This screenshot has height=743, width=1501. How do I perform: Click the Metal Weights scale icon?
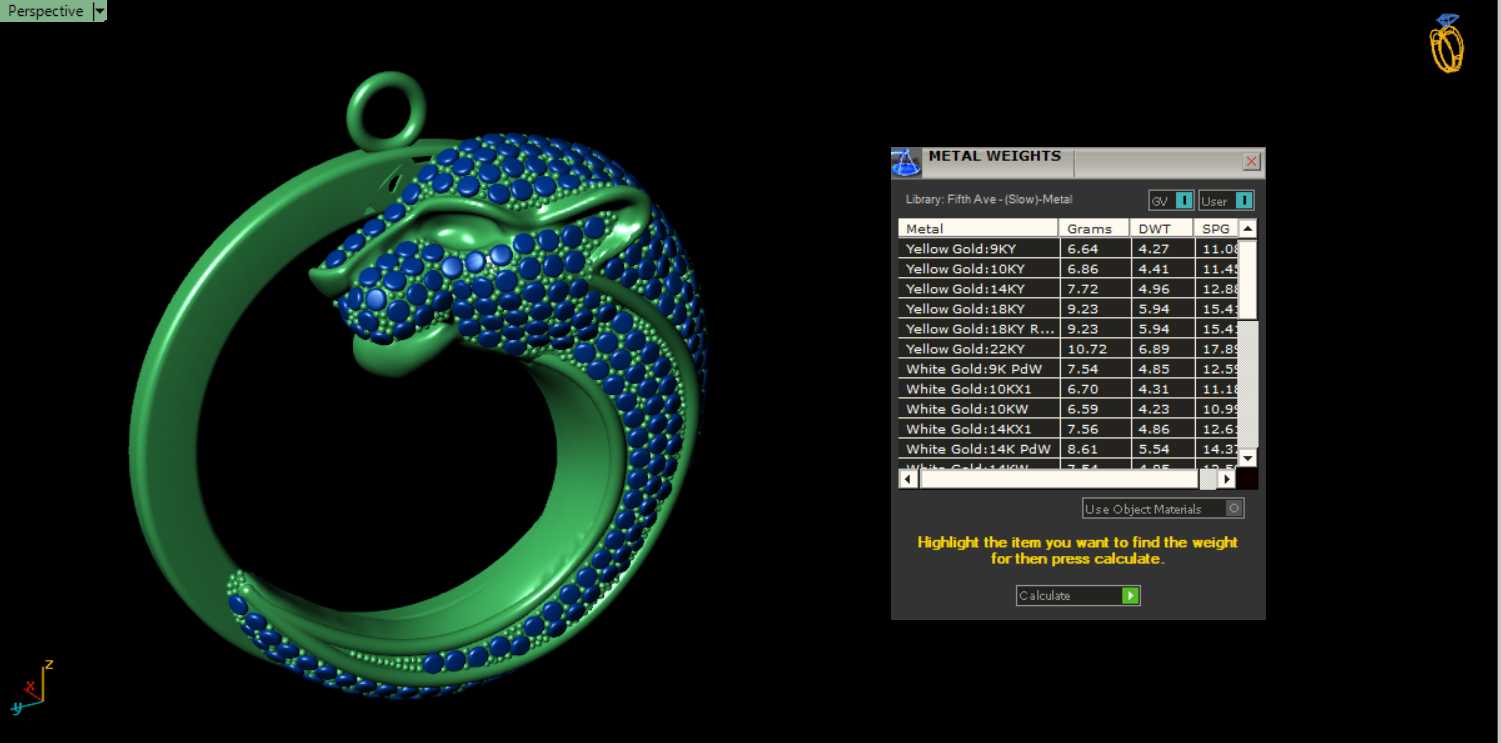[x=905, y=163]
